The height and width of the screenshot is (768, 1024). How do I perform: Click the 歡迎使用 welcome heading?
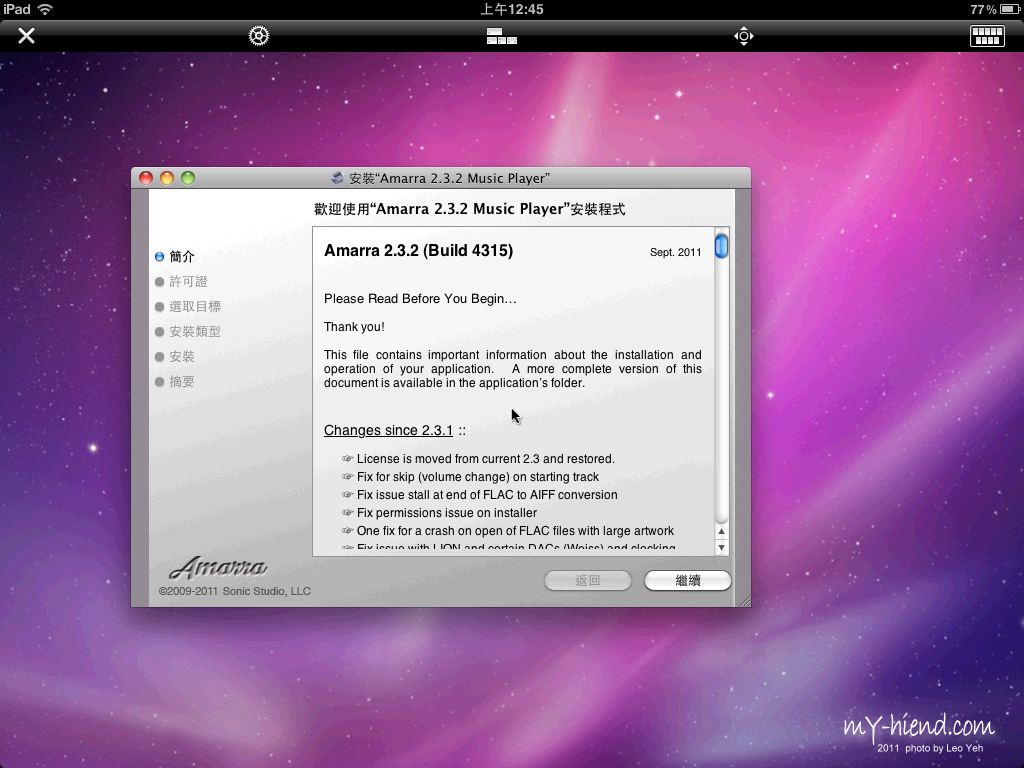coord(470,209)
